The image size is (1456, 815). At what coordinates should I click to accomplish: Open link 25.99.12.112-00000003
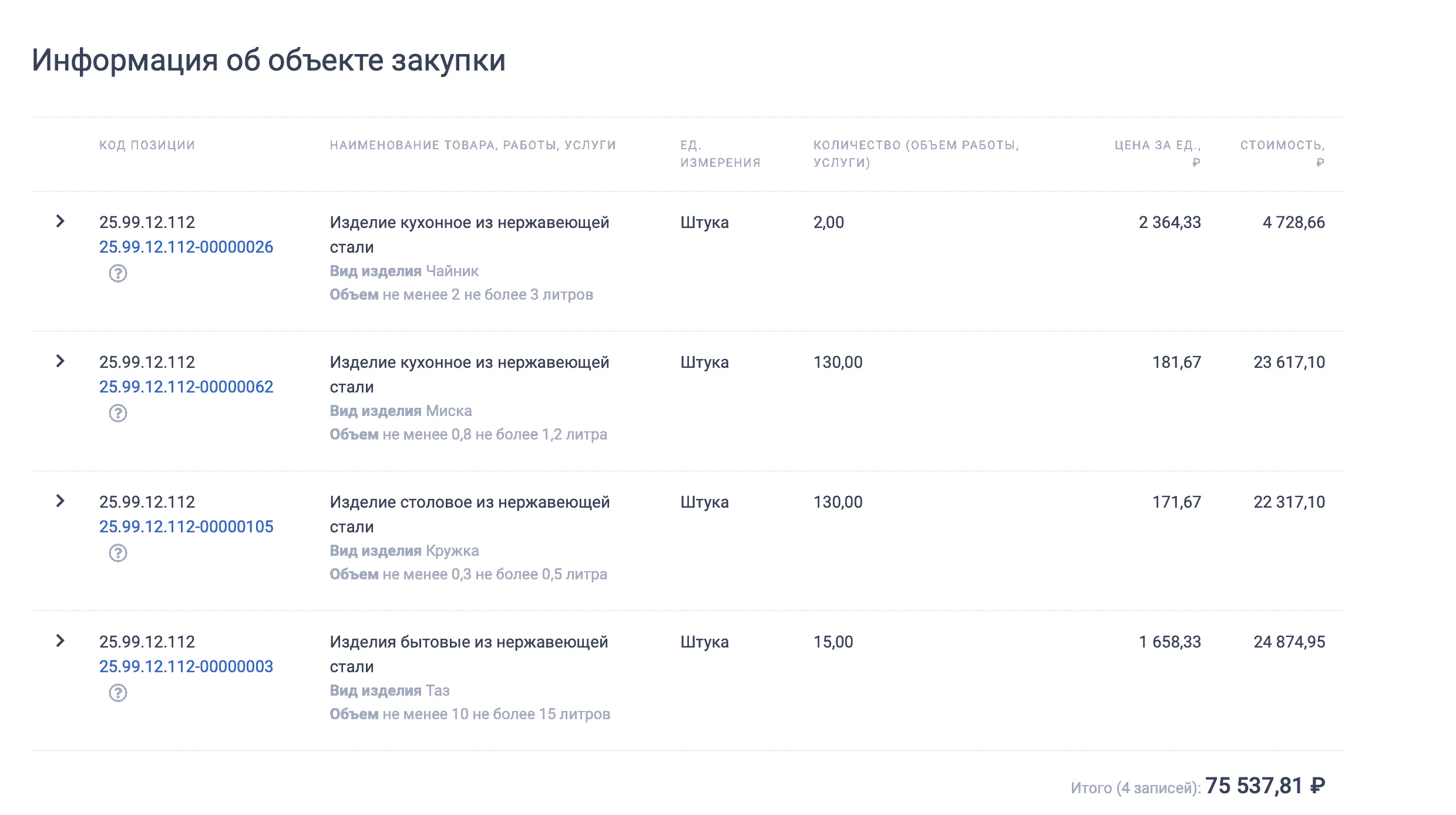tap(186, 666)
